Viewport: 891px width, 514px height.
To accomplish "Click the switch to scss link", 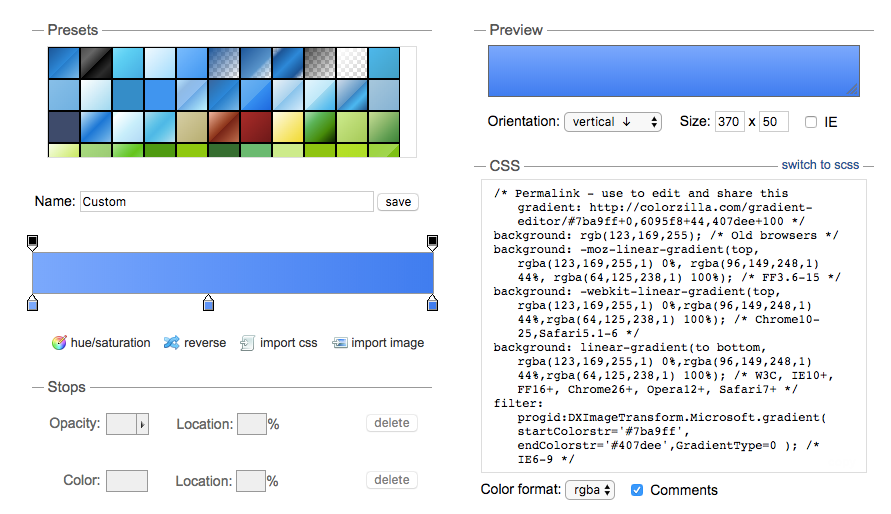I will click(820, 165).
